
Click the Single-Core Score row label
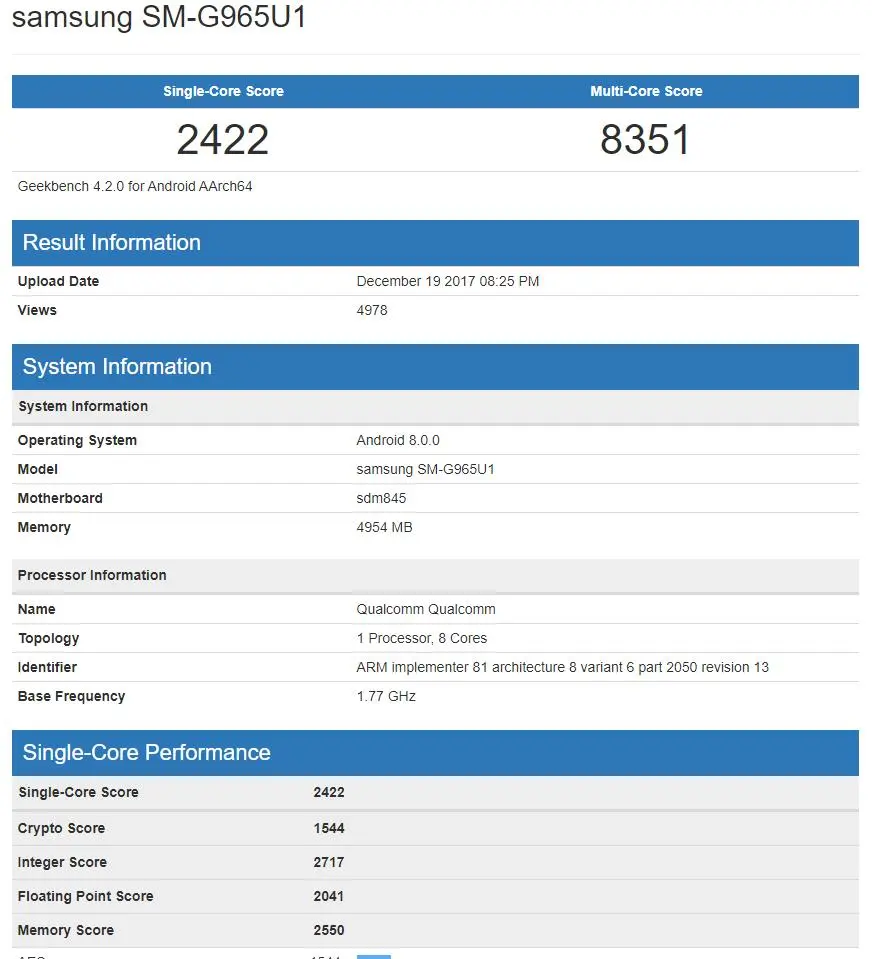78,793
